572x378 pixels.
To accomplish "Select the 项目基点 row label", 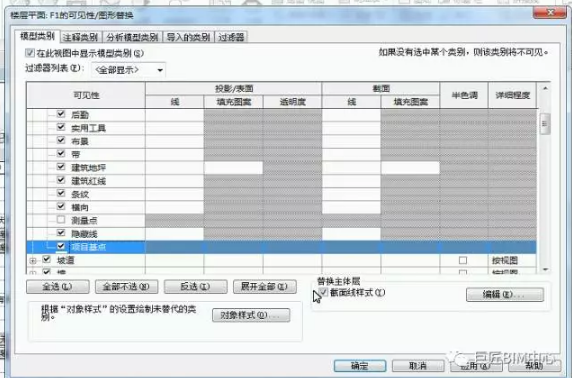I will (x=89, y=247).
